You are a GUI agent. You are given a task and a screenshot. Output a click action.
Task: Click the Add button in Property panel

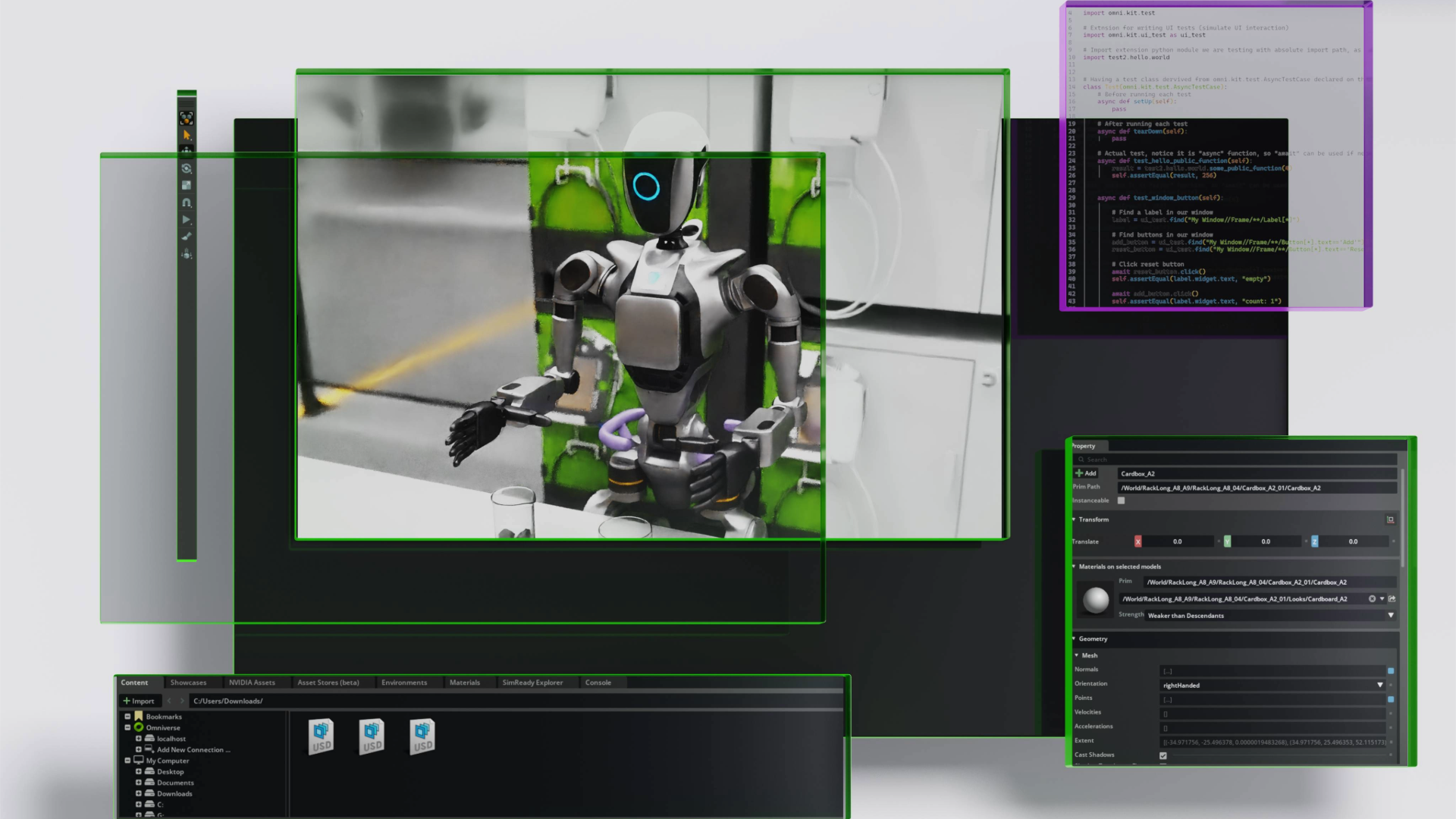click(1085, 473)
